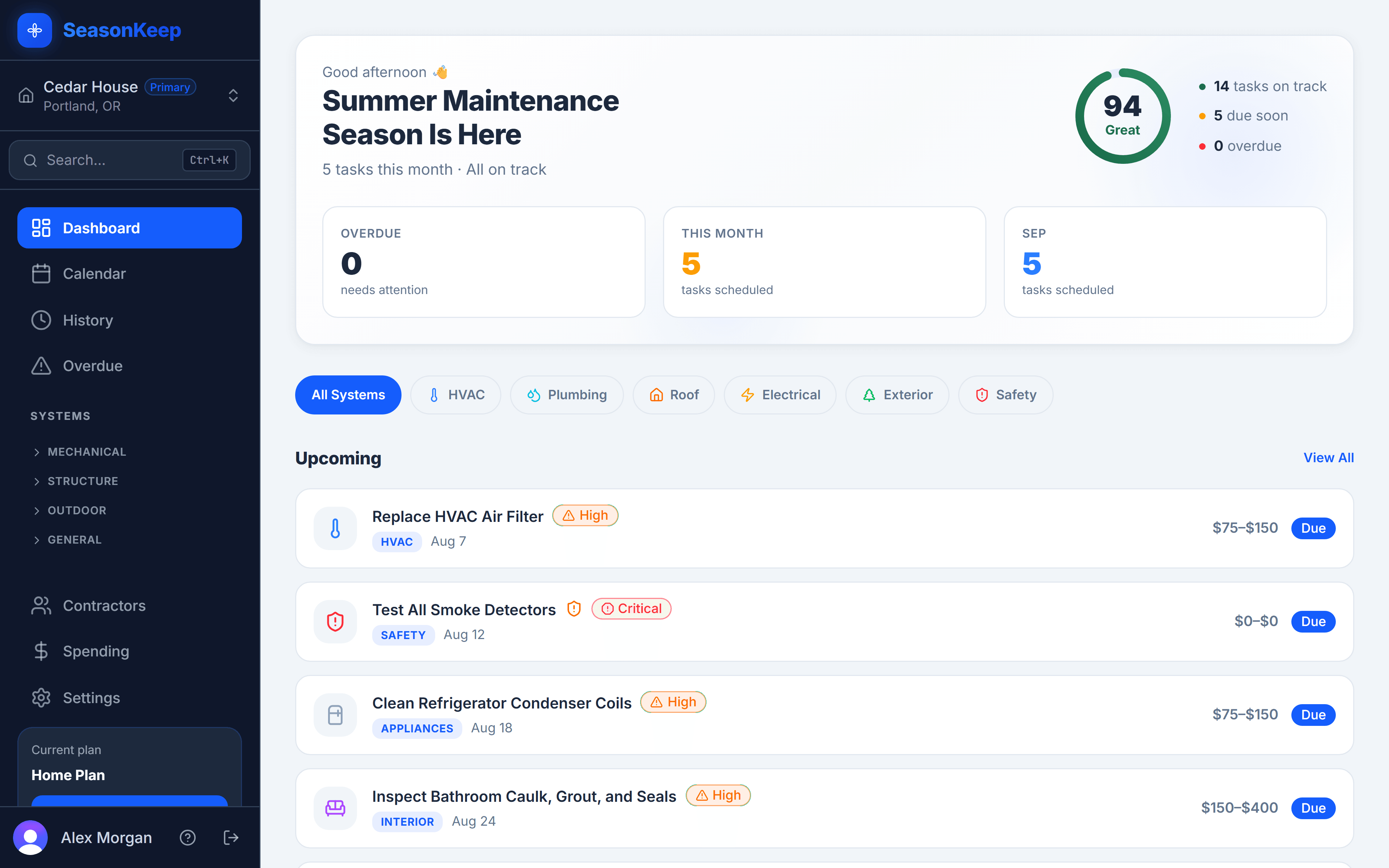Screen dimensions: 1389x868
Task: Click the Critical badge on Smoke Detectors
Action: point(631,609)
